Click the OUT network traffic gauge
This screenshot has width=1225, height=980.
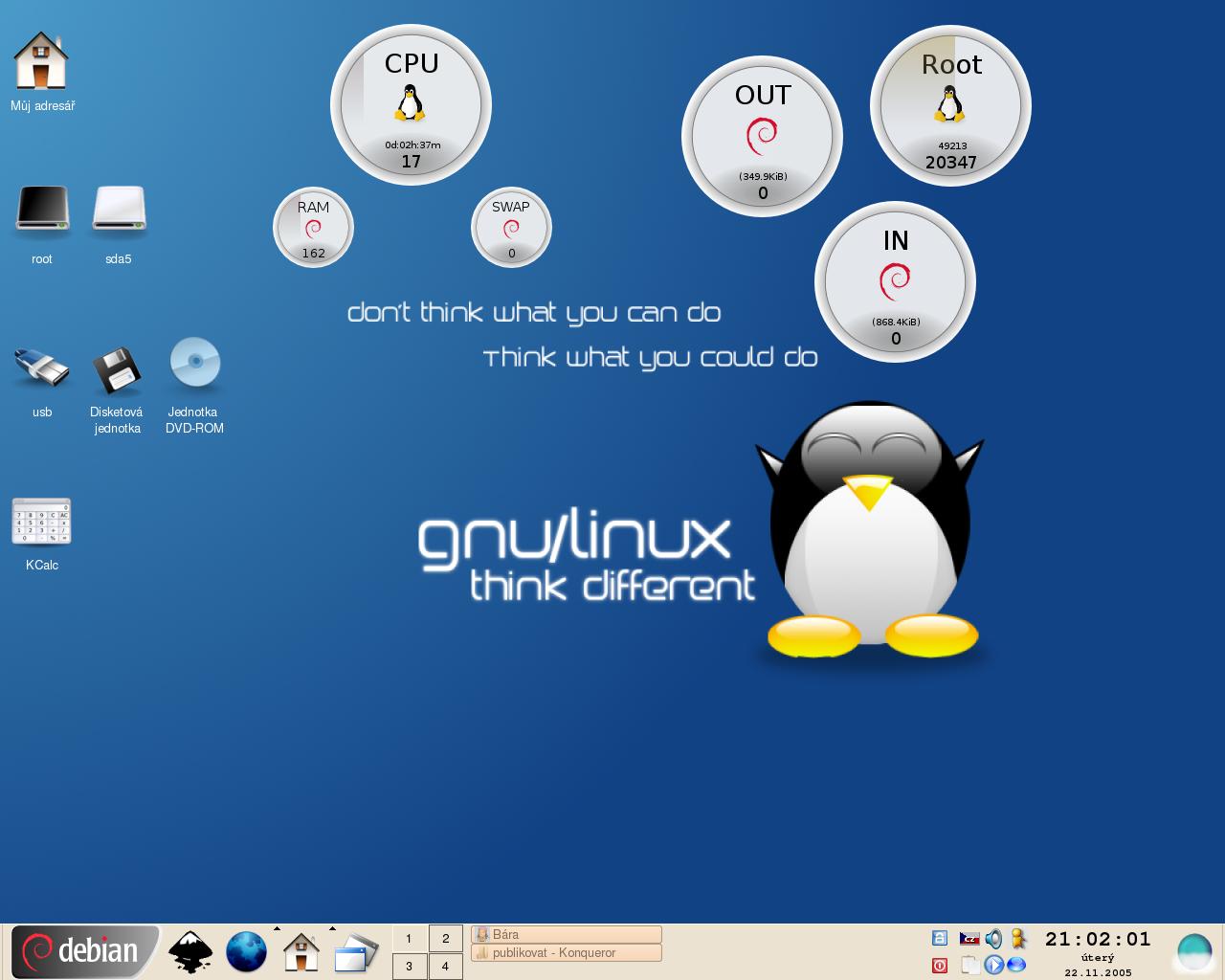pyautogui.click(x=762, y=137)
